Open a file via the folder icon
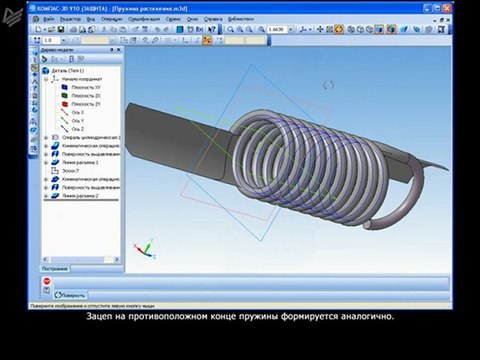This screenshot has width=480, height=360. [51, 30]
